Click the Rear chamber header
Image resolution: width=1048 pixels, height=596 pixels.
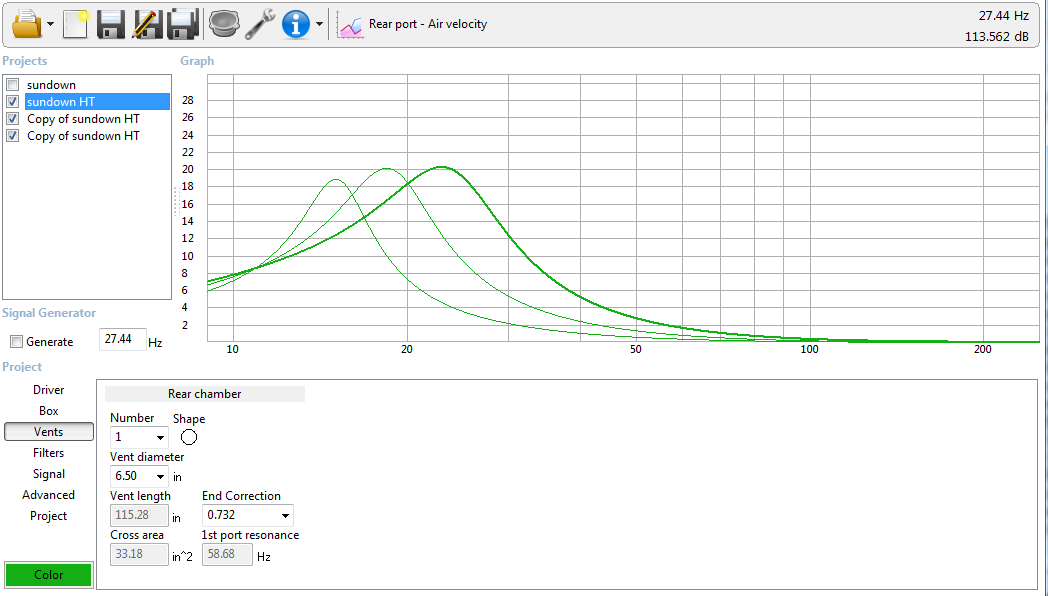coord(205,394)
